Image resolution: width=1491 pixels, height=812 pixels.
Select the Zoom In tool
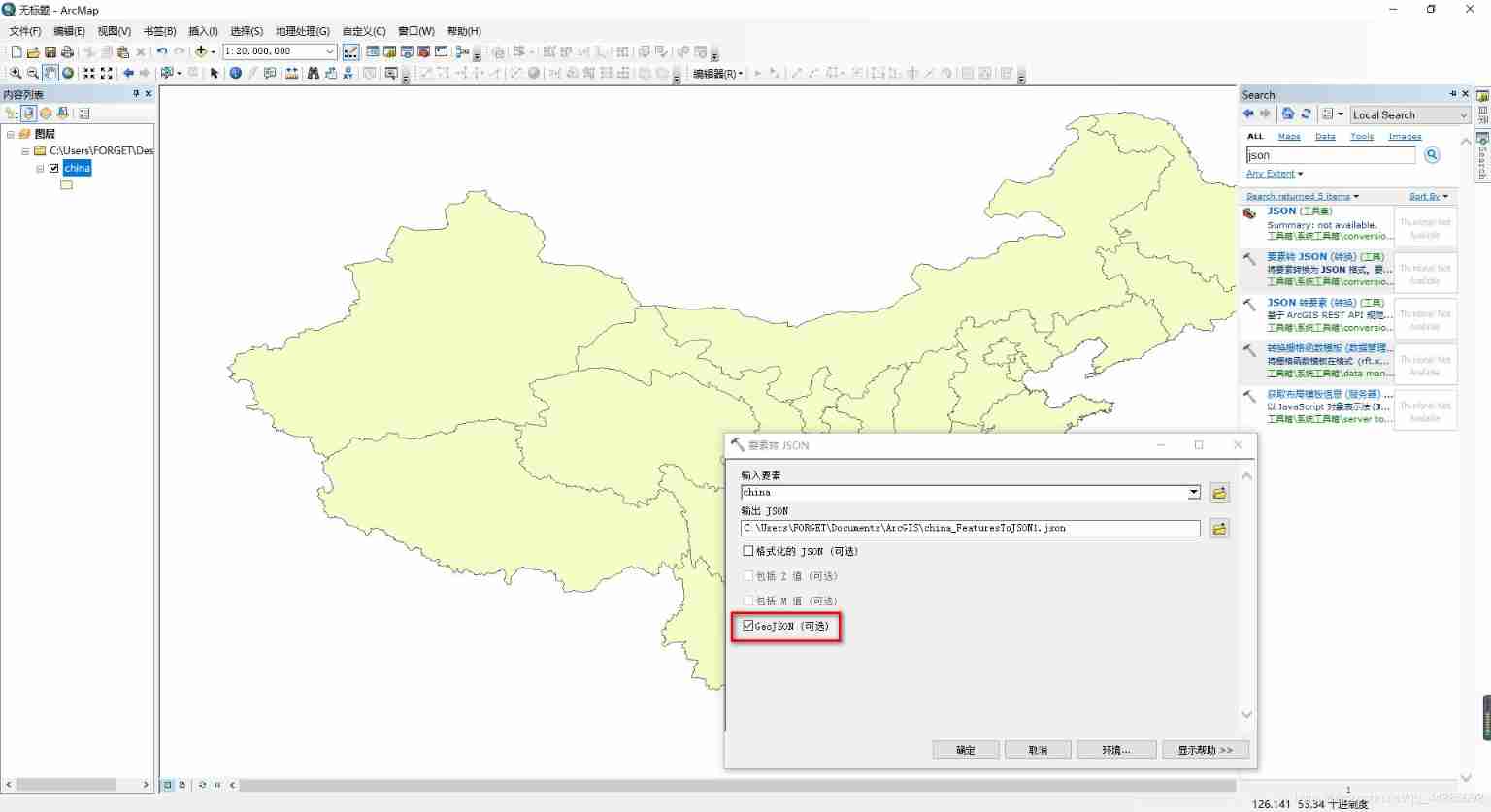coord(16,73)
